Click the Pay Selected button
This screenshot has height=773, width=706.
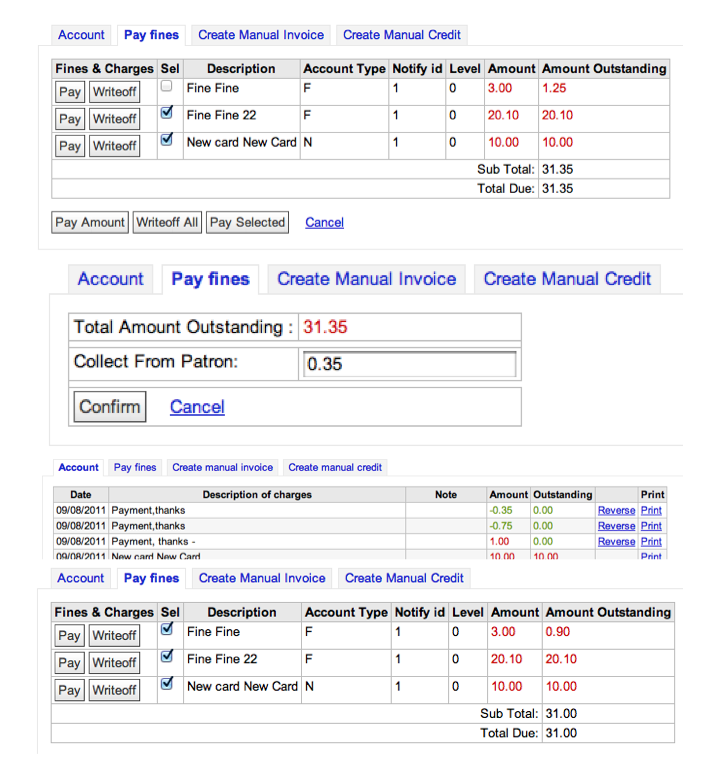click(x=247, y=223)
